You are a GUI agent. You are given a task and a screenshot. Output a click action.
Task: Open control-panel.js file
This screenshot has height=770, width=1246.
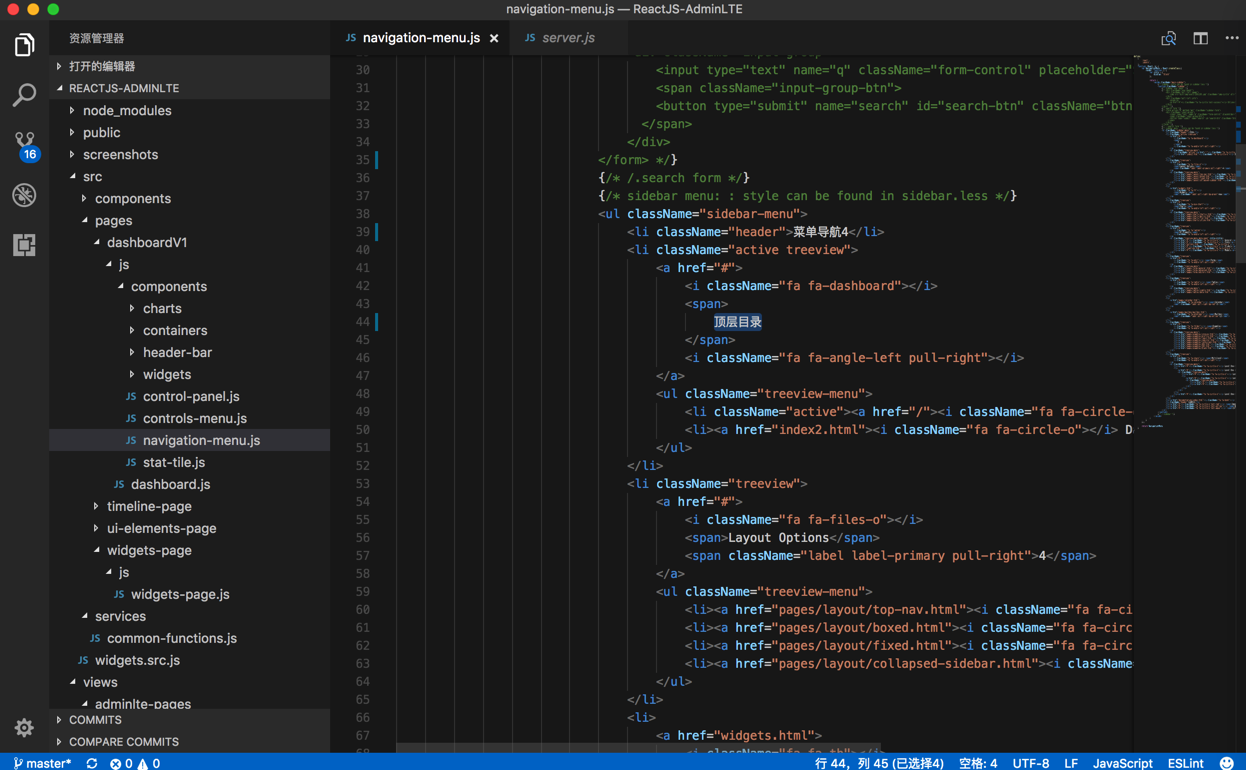pyautogui.click(x=190, y=396)
